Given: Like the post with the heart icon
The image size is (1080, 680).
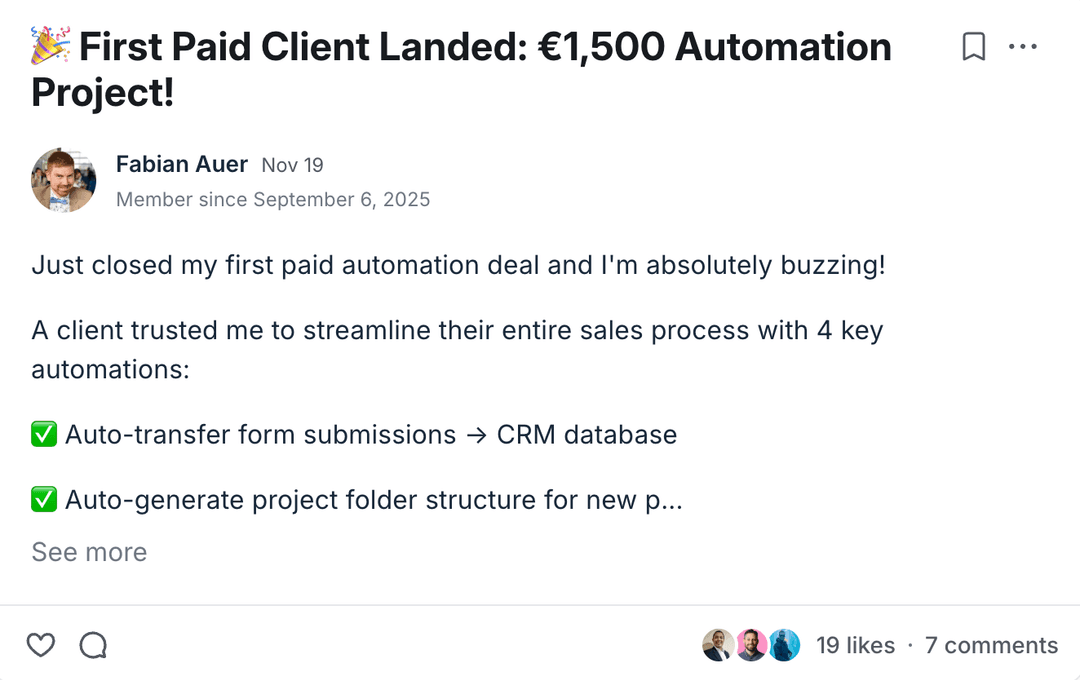Looking at the screenshot, I should 41,645.
